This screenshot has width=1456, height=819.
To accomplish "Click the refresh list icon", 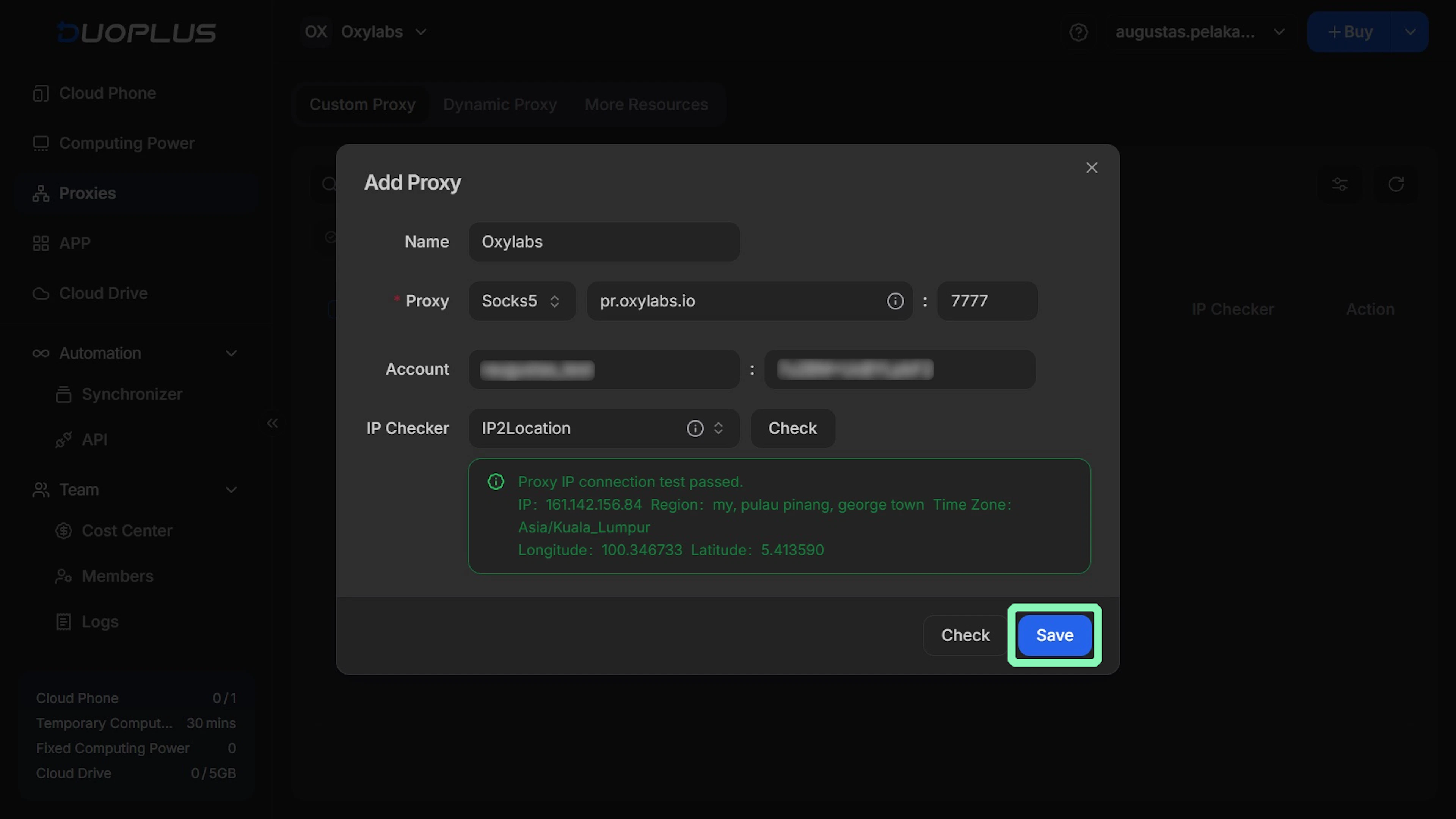I will pos(1396,184).
